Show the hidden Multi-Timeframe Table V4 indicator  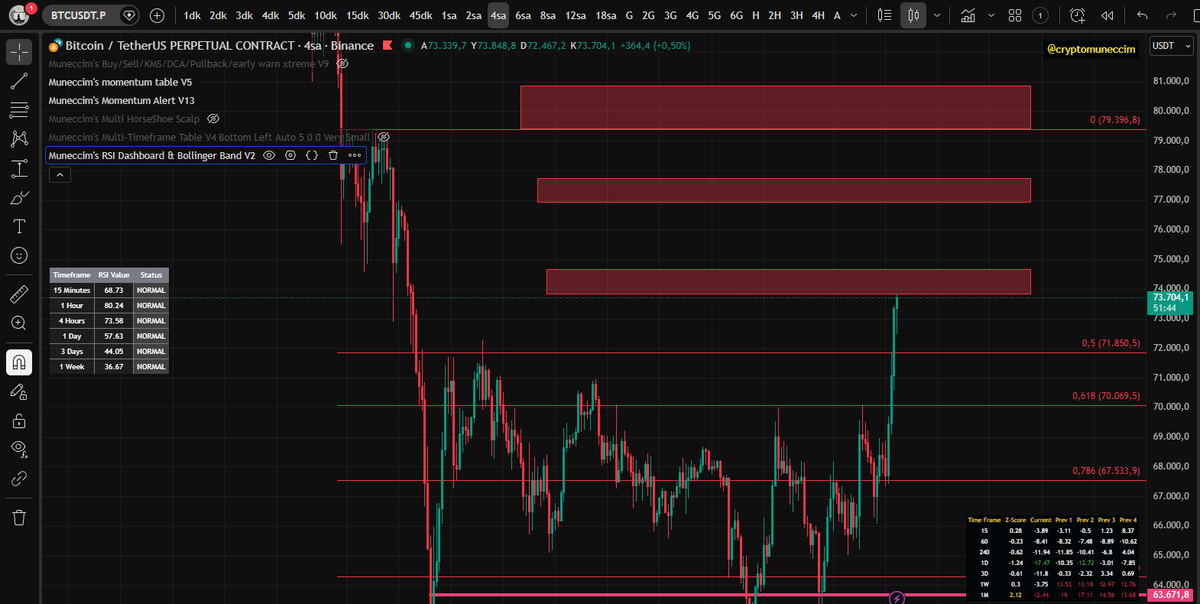(382, 137)
